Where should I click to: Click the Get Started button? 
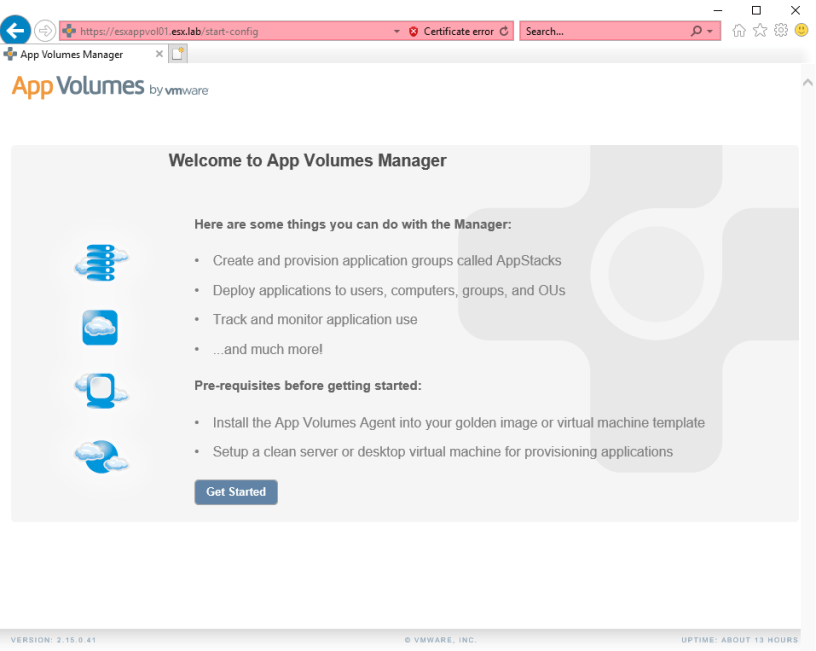[x=236, y=492]
